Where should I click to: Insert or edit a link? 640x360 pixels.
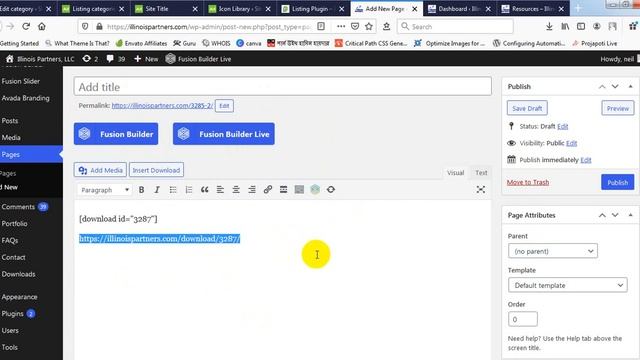coord(267,190)
